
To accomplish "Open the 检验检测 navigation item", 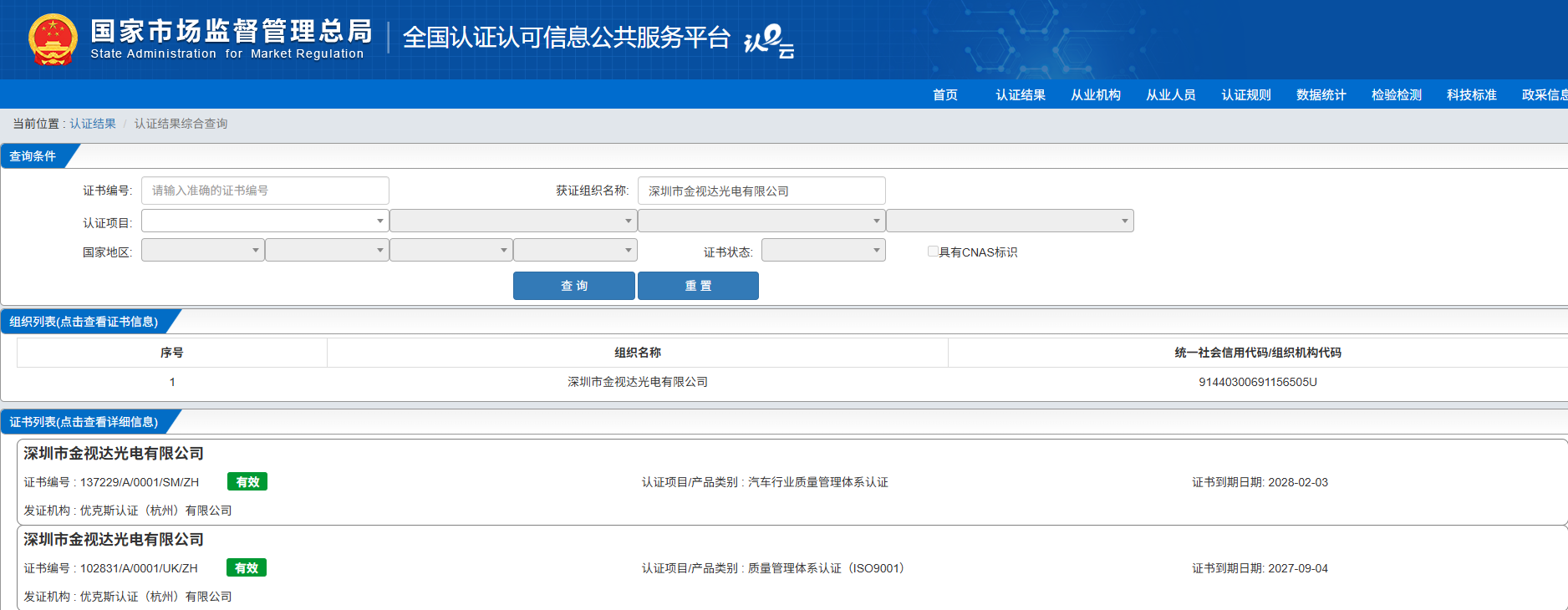I will (1397, 94).
